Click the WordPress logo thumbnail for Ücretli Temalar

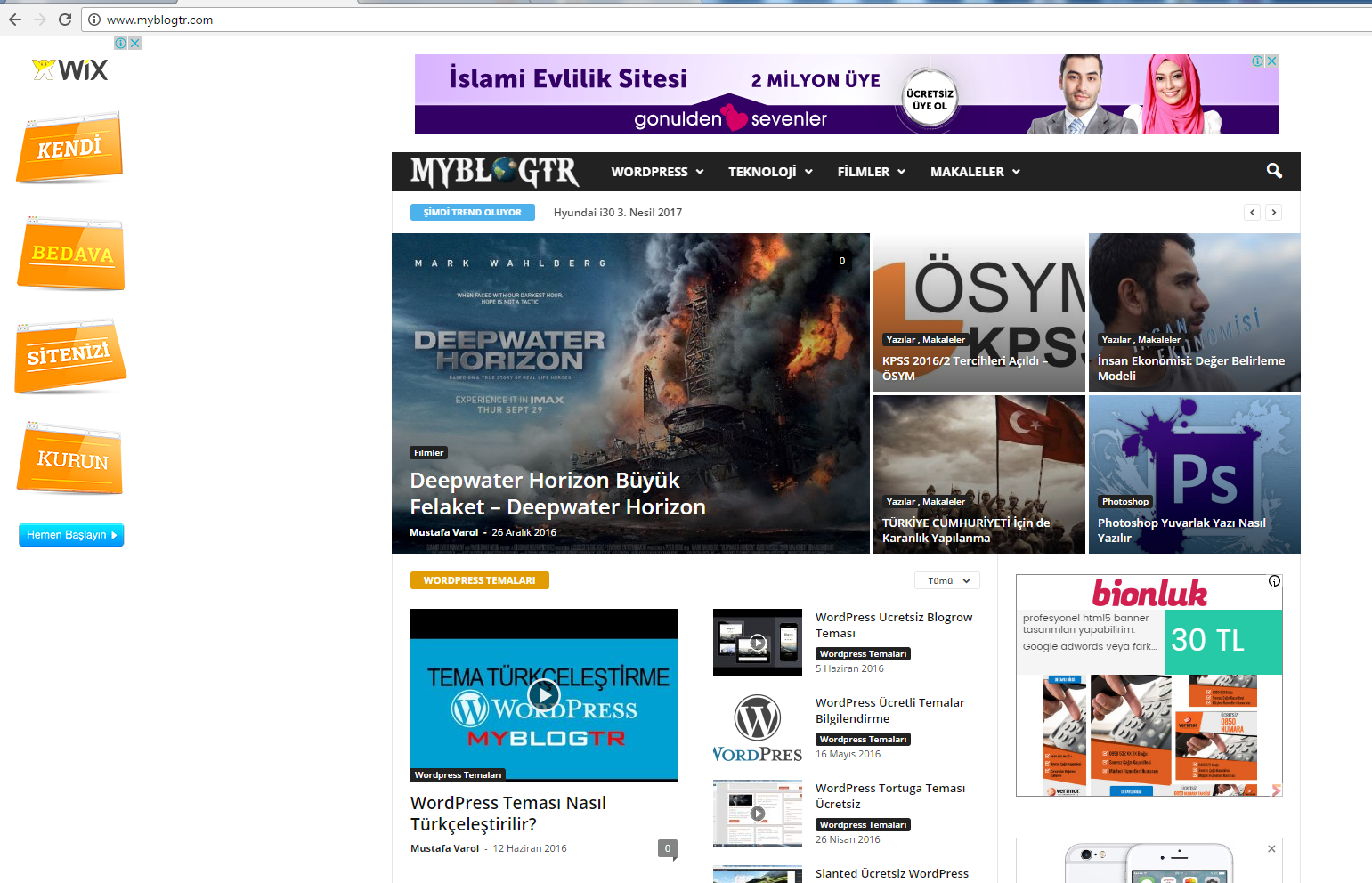(x=758, y=727)
